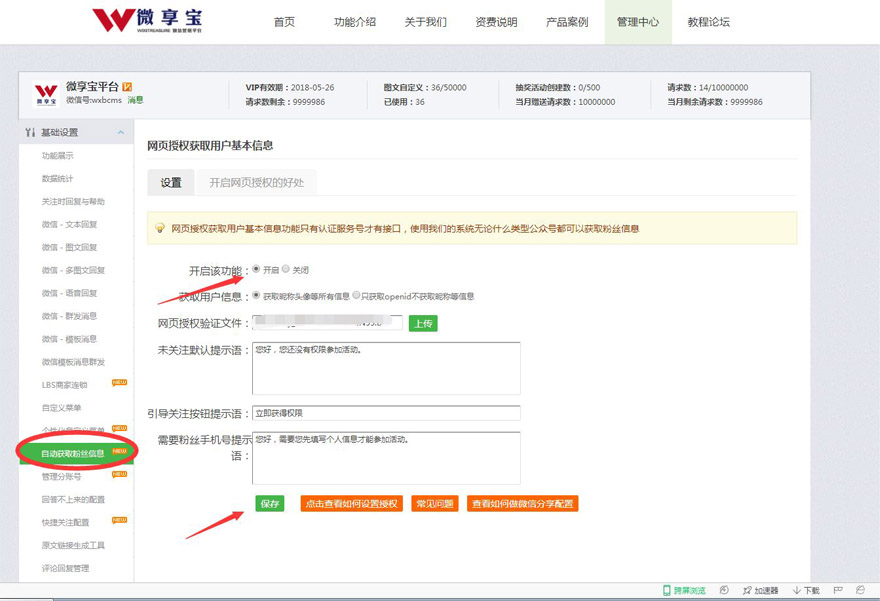The height and width of the screenshot is (601, 880).
Task: Open 管理中心 in top navigation
Action: click(x=638, y=22)
